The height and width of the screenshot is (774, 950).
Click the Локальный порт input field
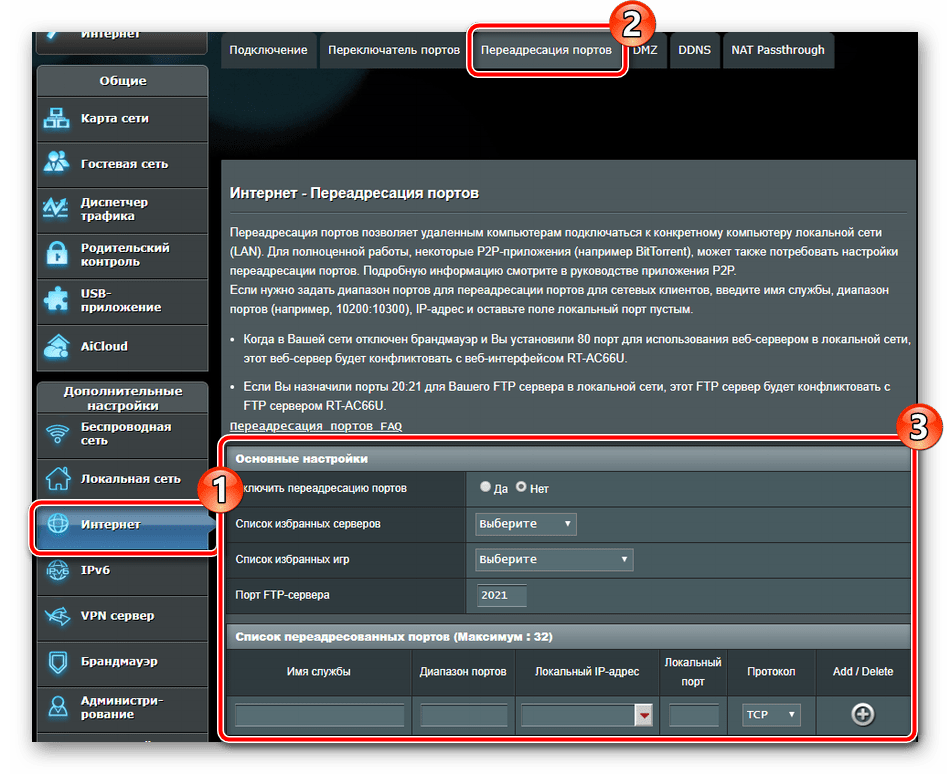click(x=693, y=715)
